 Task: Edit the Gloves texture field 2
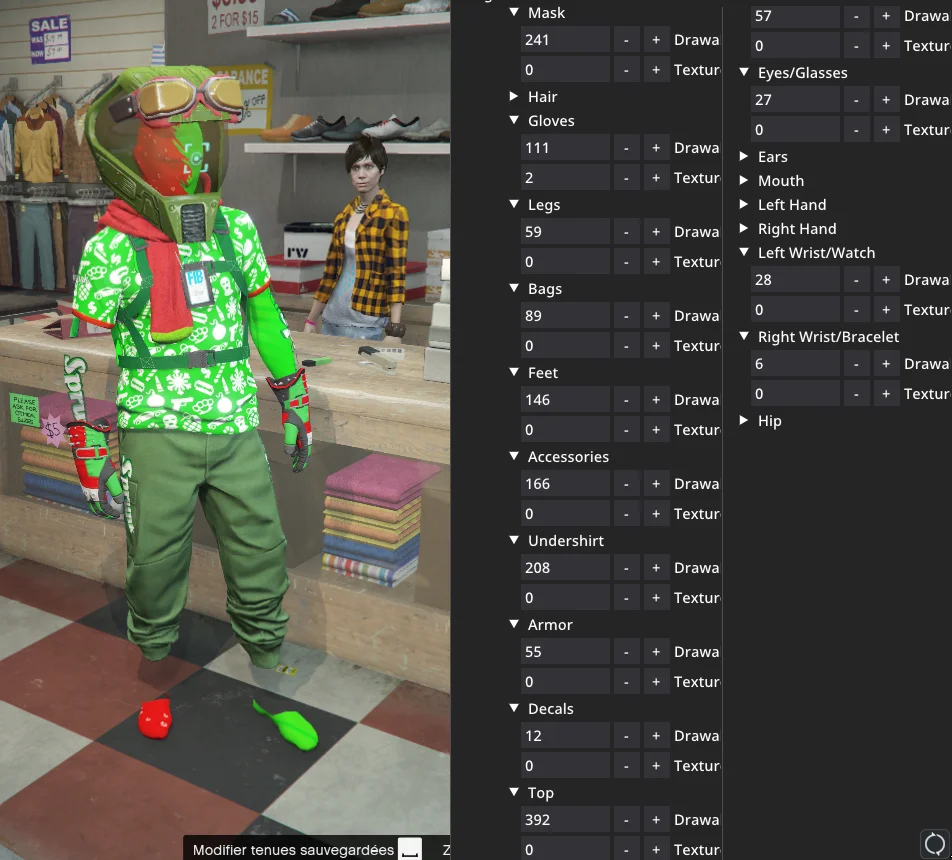click(565, 178)
